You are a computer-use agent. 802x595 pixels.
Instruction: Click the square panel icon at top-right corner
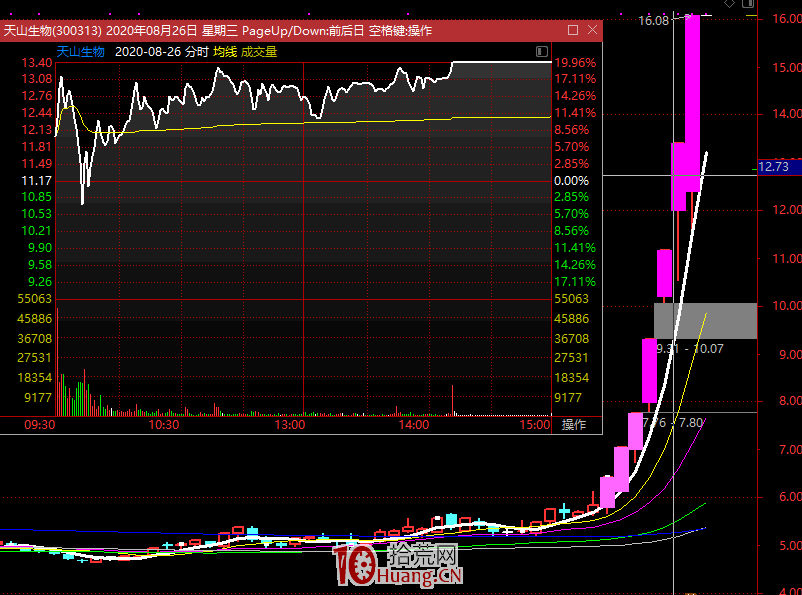(748, 4)
